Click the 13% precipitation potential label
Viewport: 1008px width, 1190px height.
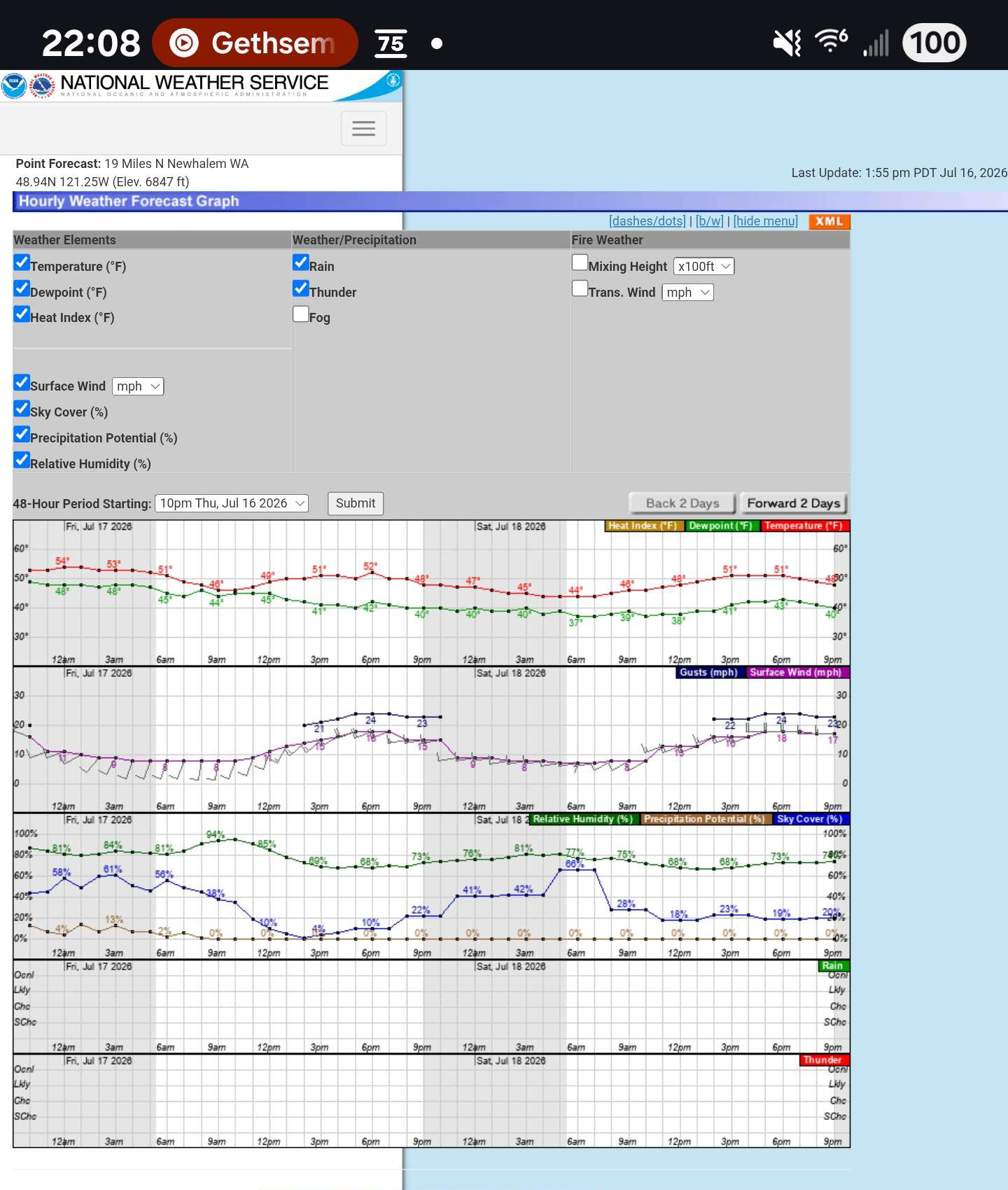pos(113,920)
